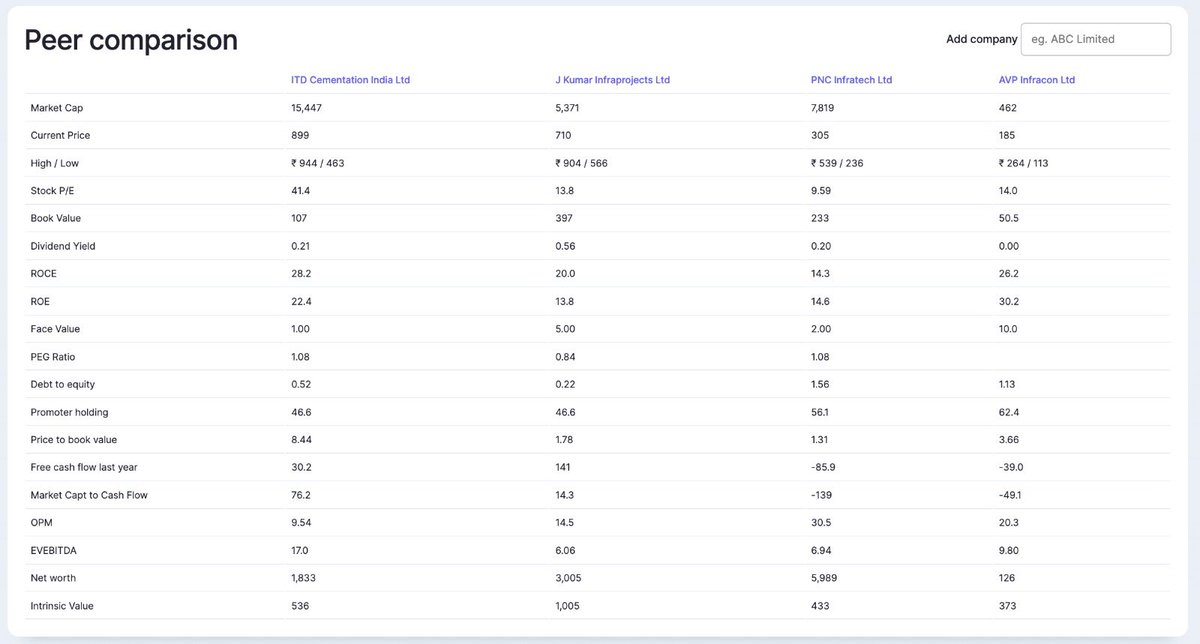
Task: Click high/low value ₹ 264 / 113
Action: [1023, 163]
